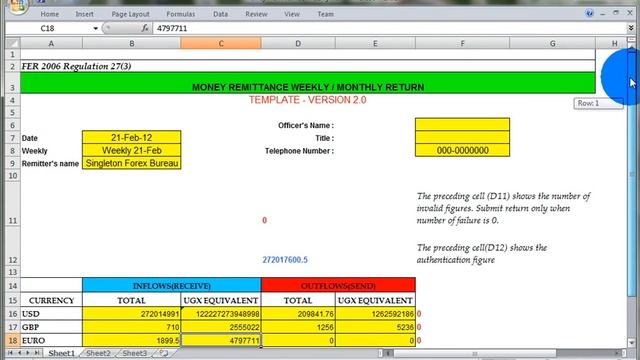
Task: Click the EURO currency label cell
Action: coord(51,340)
